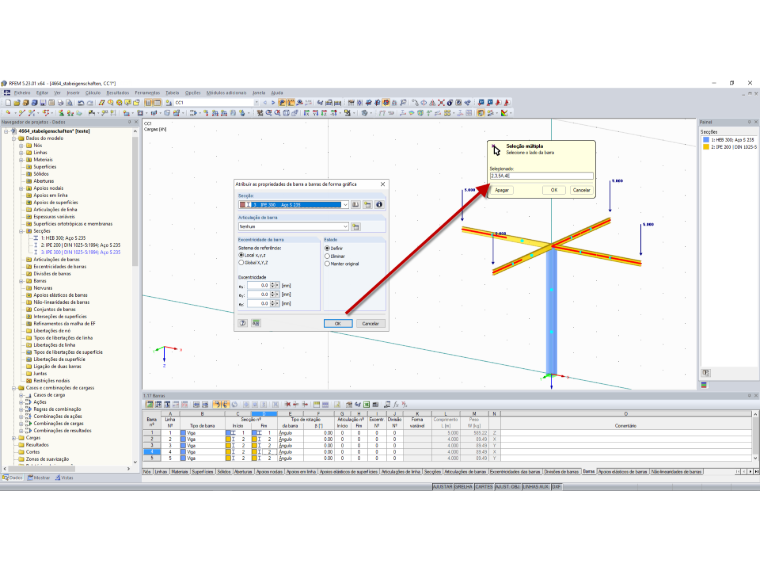Click the icon at Painel panel bottom
This screenshot has height=570, width=760.
(706, 373)
